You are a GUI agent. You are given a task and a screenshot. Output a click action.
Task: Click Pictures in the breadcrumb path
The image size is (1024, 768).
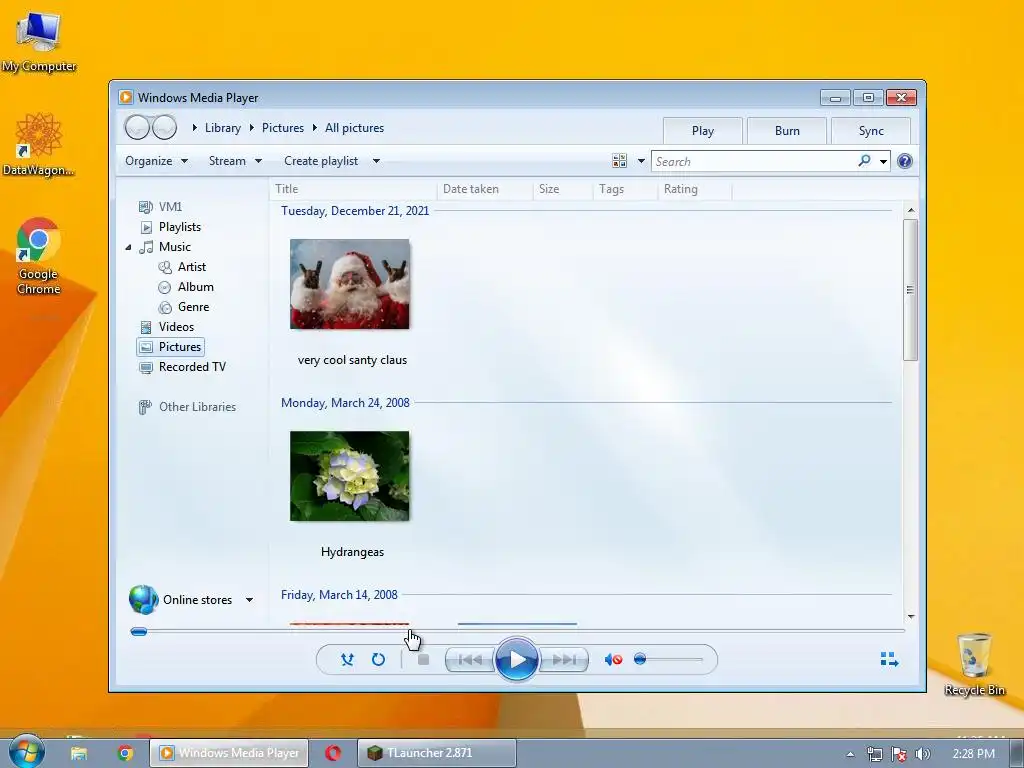click(283, 128)
